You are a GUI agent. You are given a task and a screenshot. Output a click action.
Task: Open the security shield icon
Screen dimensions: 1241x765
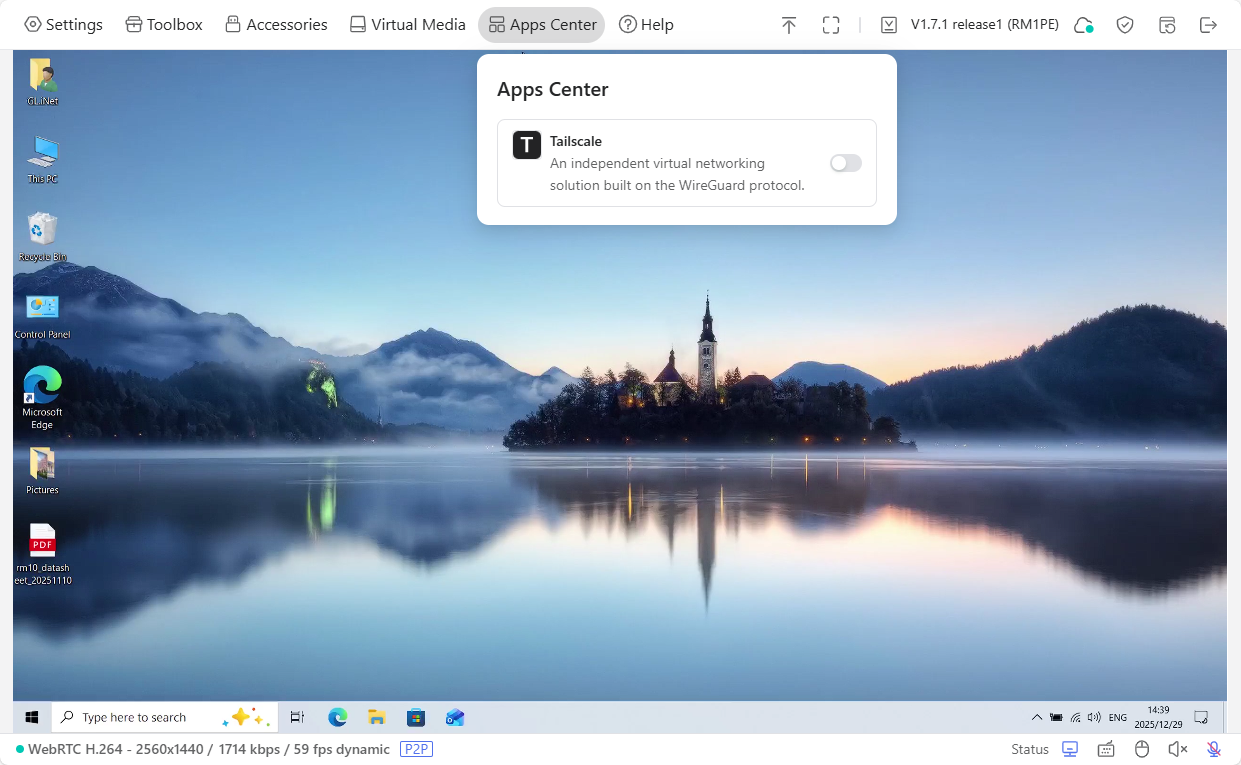pos(1125,25)
